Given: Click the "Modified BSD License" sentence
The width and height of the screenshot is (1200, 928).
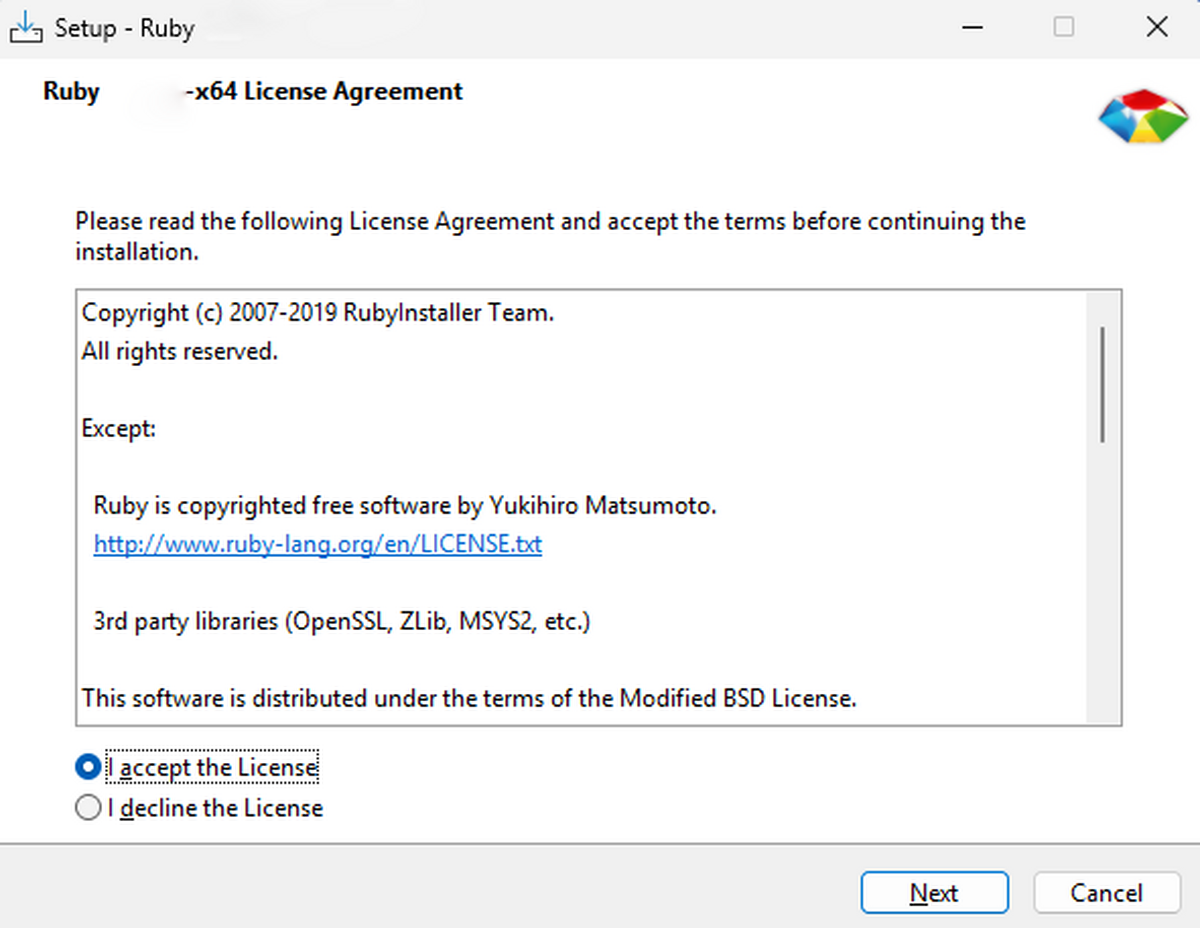Looking at the screenshot, I should [x=469, y=698].
